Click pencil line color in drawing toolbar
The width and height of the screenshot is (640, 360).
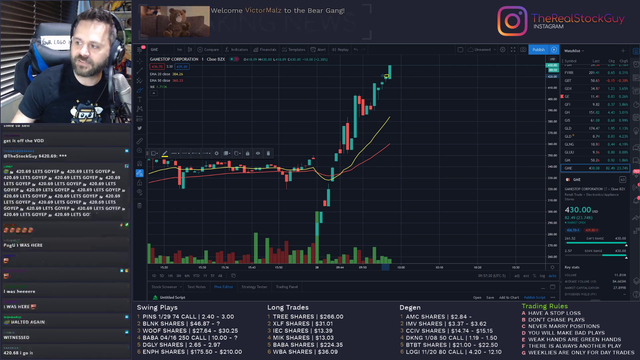click(165, 153)
